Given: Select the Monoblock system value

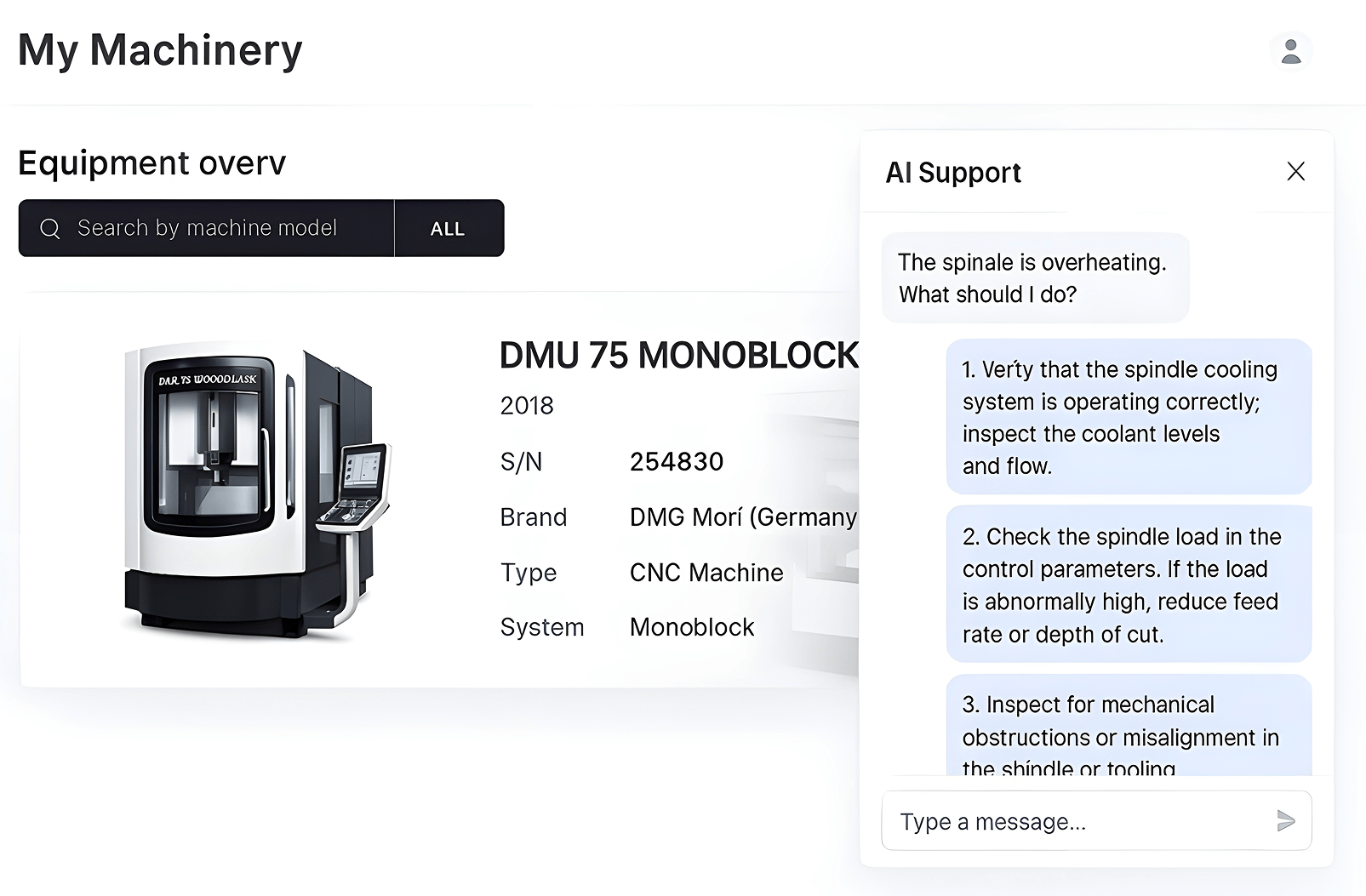Looking at the screenshot, I should (691, 627).
